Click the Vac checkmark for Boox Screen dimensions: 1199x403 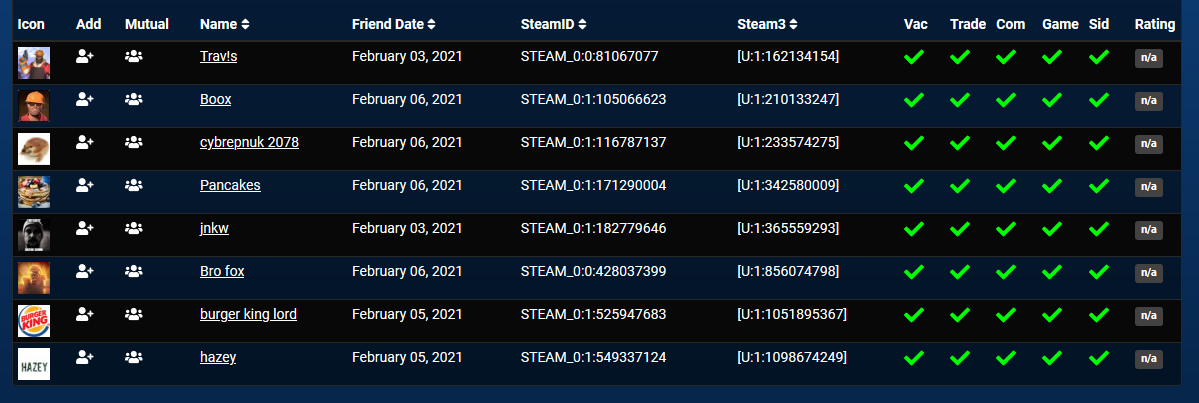tap(913, 100)
